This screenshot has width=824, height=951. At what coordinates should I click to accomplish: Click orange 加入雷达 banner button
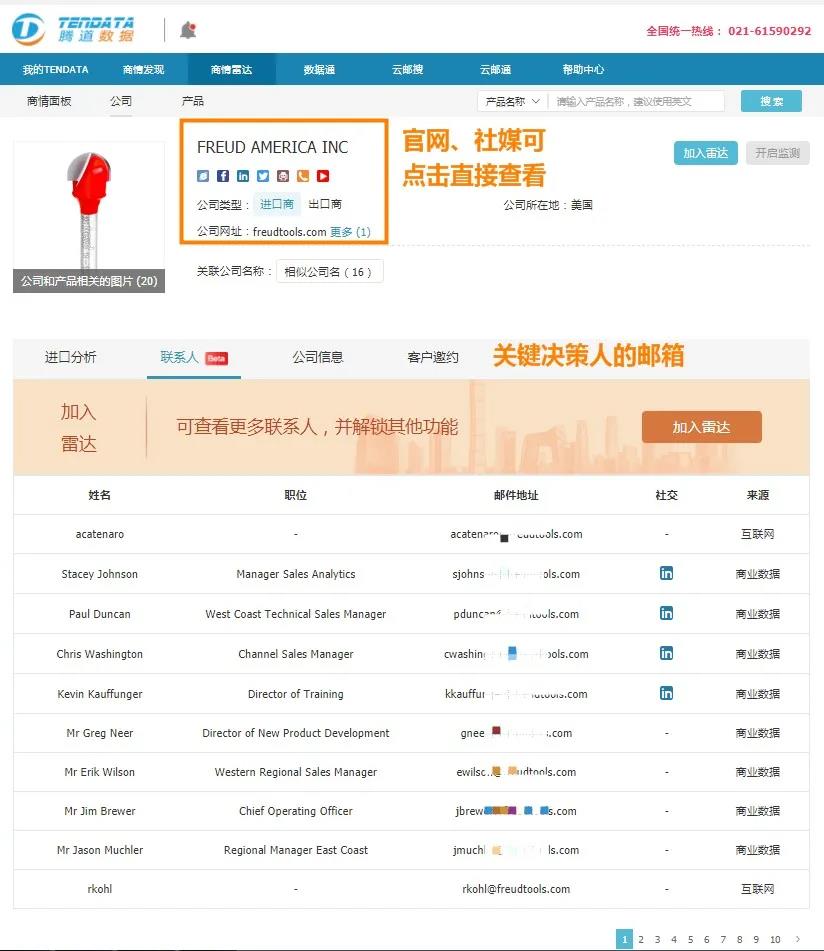pyautogui.click(x=702, y=427)
